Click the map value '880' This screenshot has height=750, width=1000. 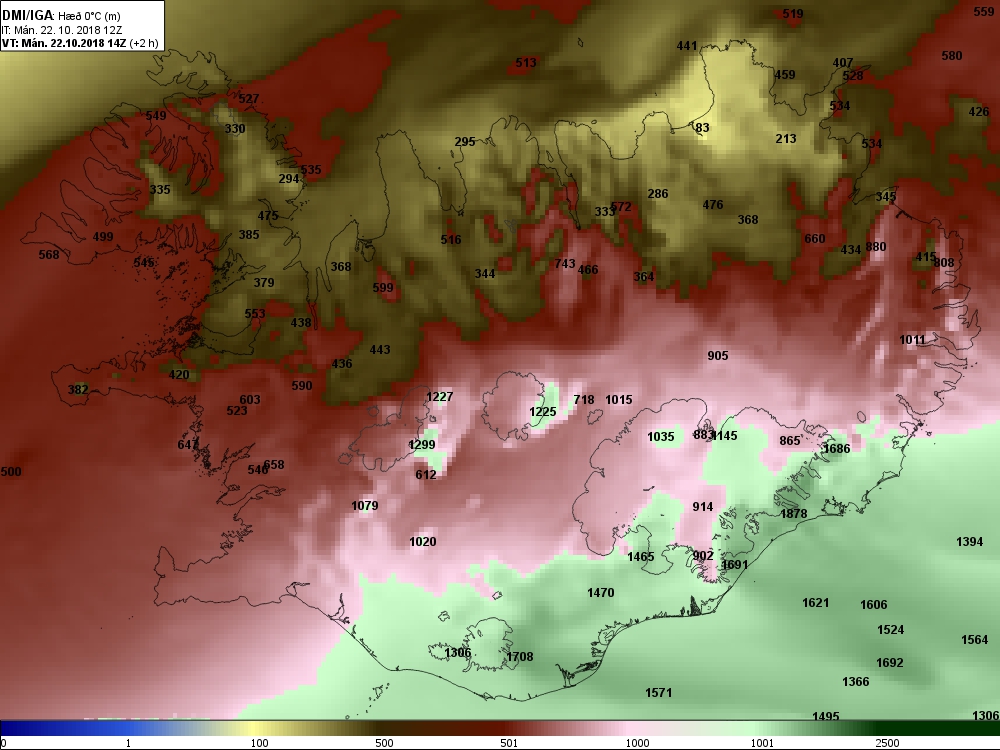[876, 247]
